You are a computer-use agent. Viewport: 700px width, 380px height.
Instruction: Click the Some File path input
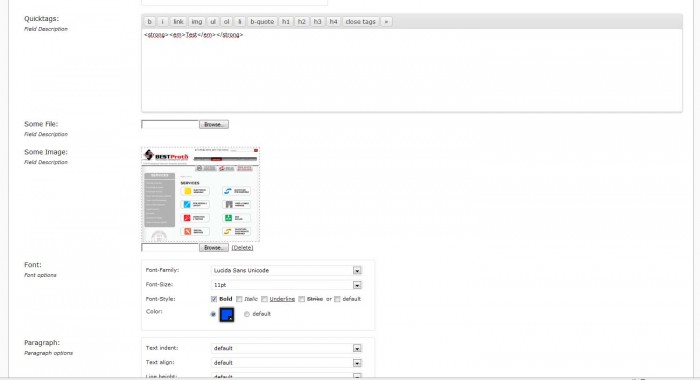click(170, 124)
